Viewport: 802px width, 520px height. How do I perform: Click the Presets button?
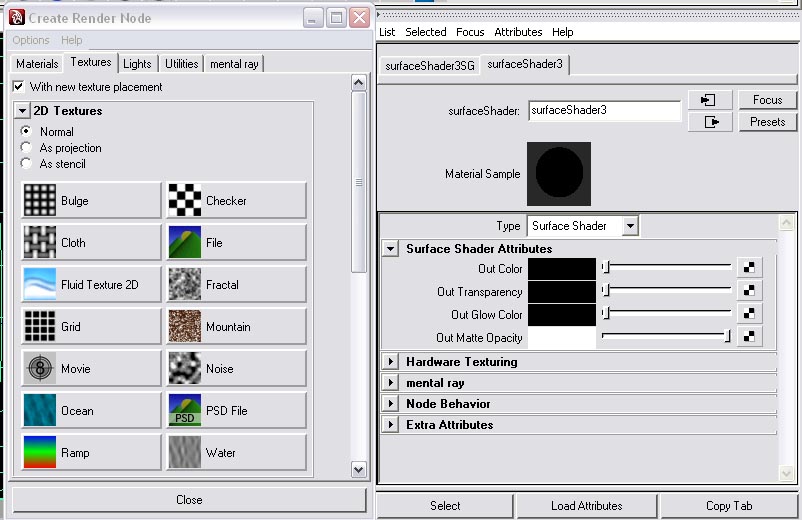[767, 122]
